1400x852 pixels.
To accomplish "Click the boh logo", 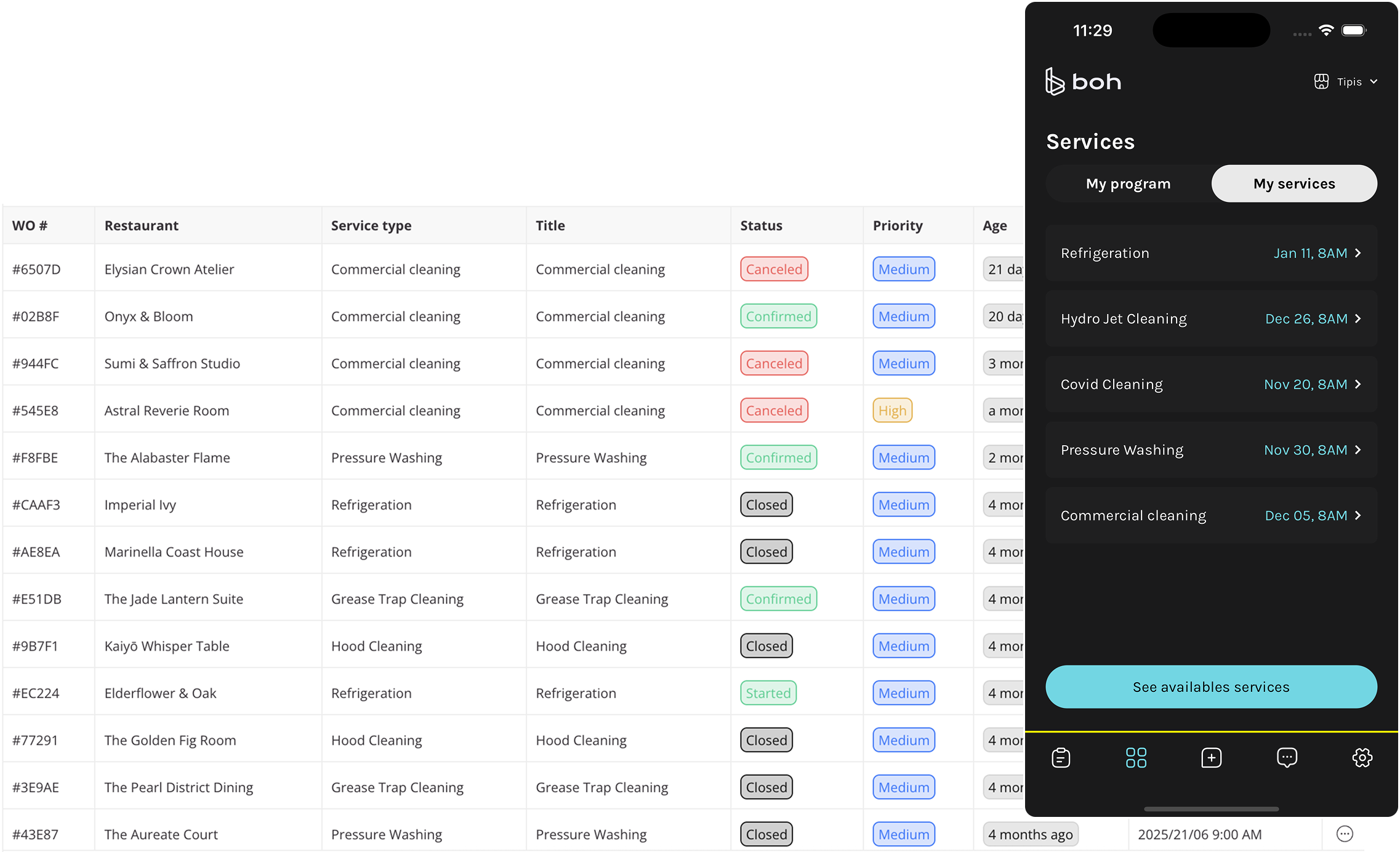I will 1083,81.
